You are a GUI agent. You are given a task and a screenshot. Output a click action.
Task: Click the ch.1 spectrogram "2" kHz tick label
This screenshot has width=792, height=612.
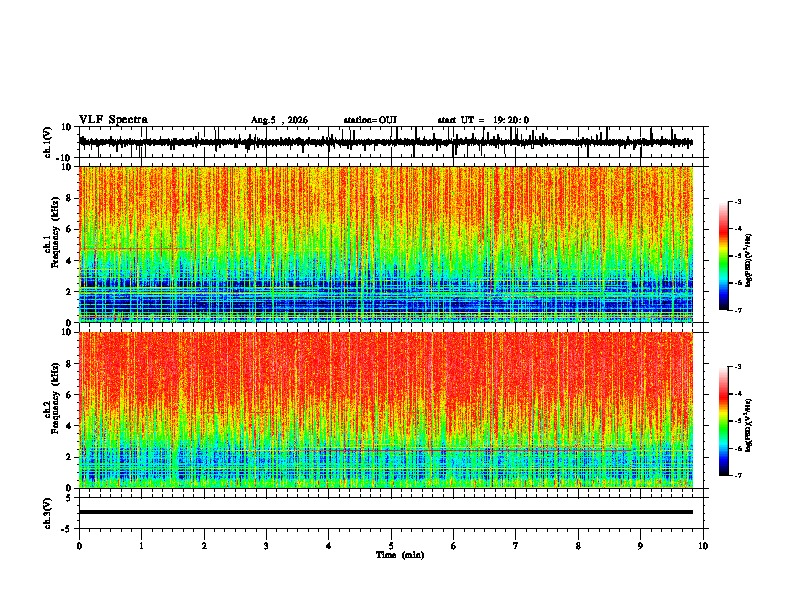(69, 292)
